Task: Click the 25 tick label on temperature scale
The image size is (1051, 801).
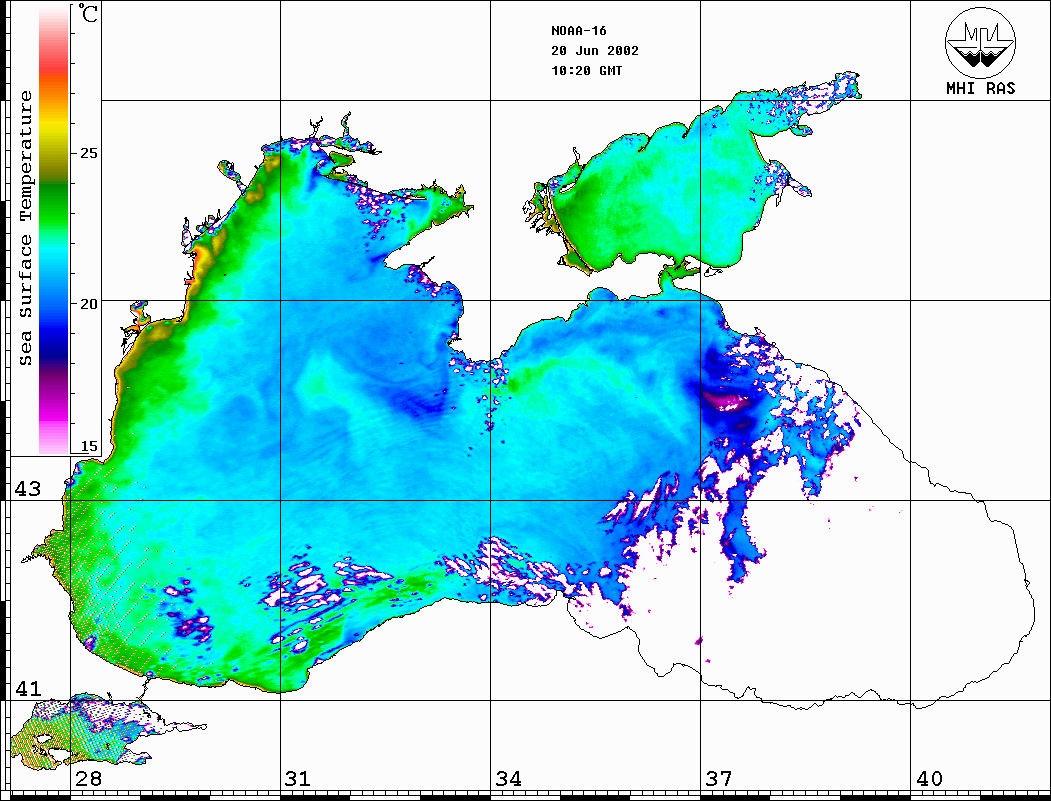Action: coord(88,153)
